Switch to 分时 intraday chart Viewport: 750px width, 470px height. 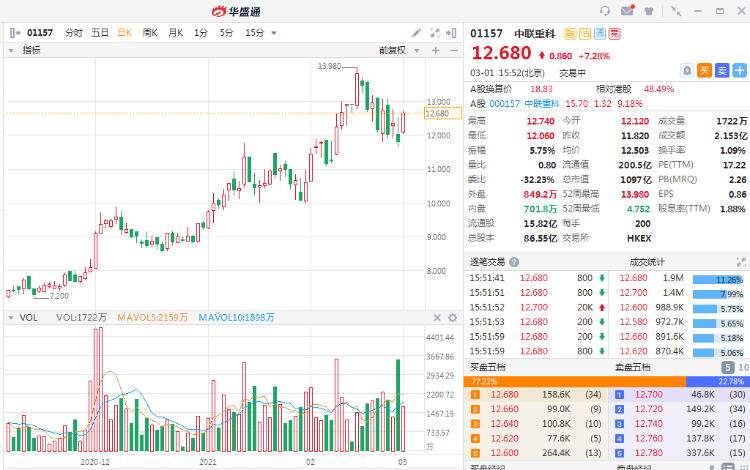(x=74, y=33)
